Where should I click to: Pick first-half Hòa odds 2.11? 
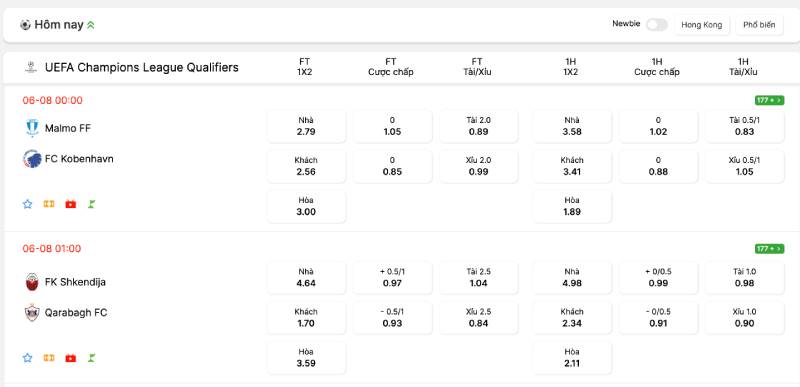(572, 357)
